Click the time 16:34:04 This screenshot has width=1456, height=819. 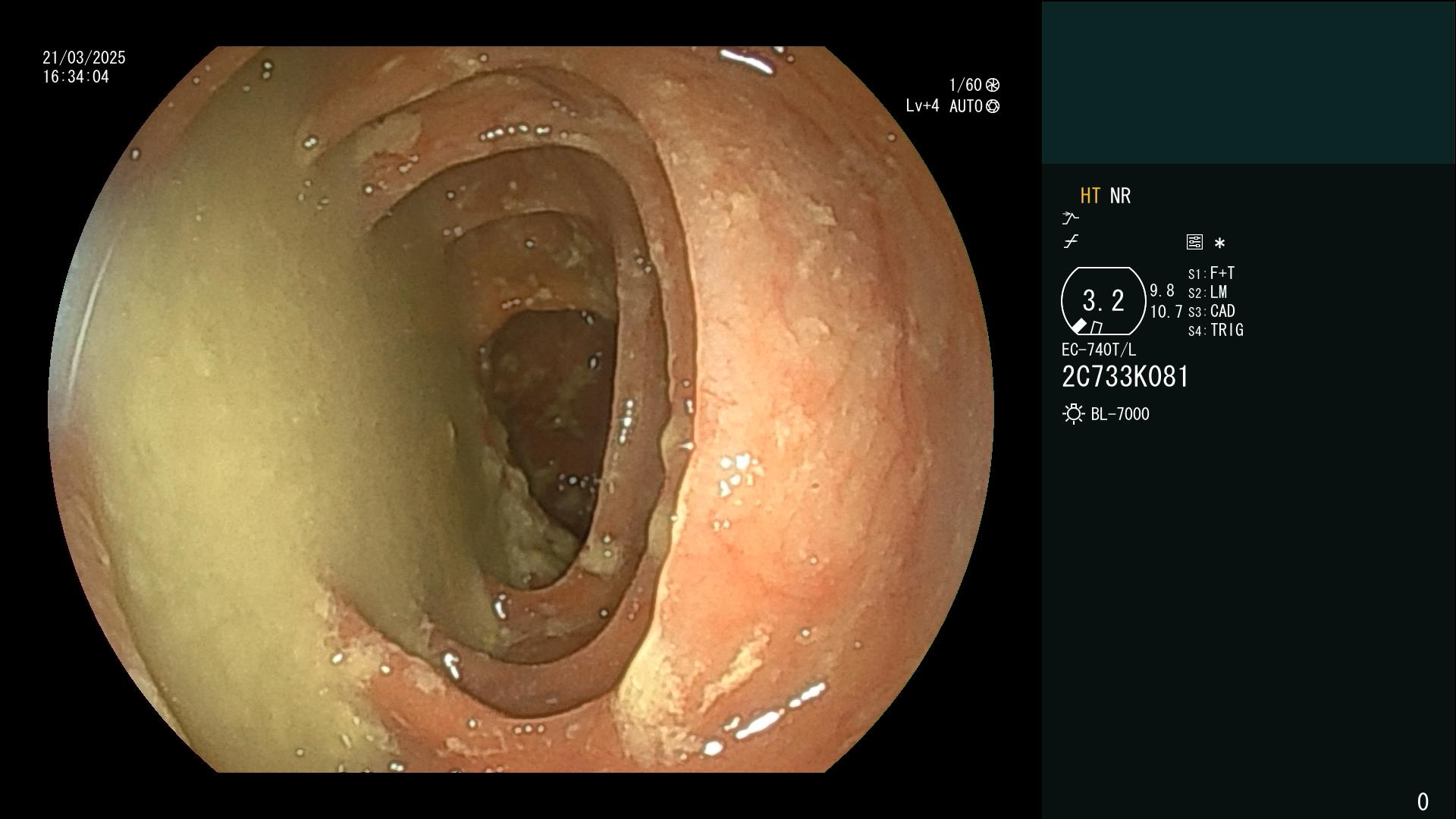76,77
